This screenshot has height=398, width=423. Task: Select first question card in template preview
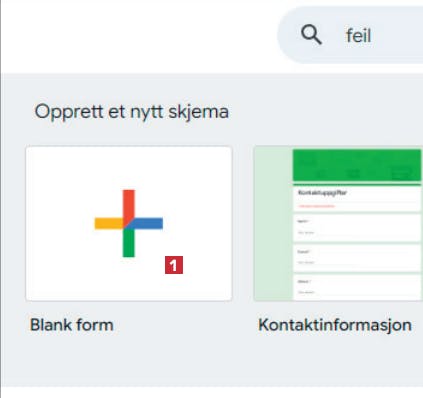tap(357, 228)
